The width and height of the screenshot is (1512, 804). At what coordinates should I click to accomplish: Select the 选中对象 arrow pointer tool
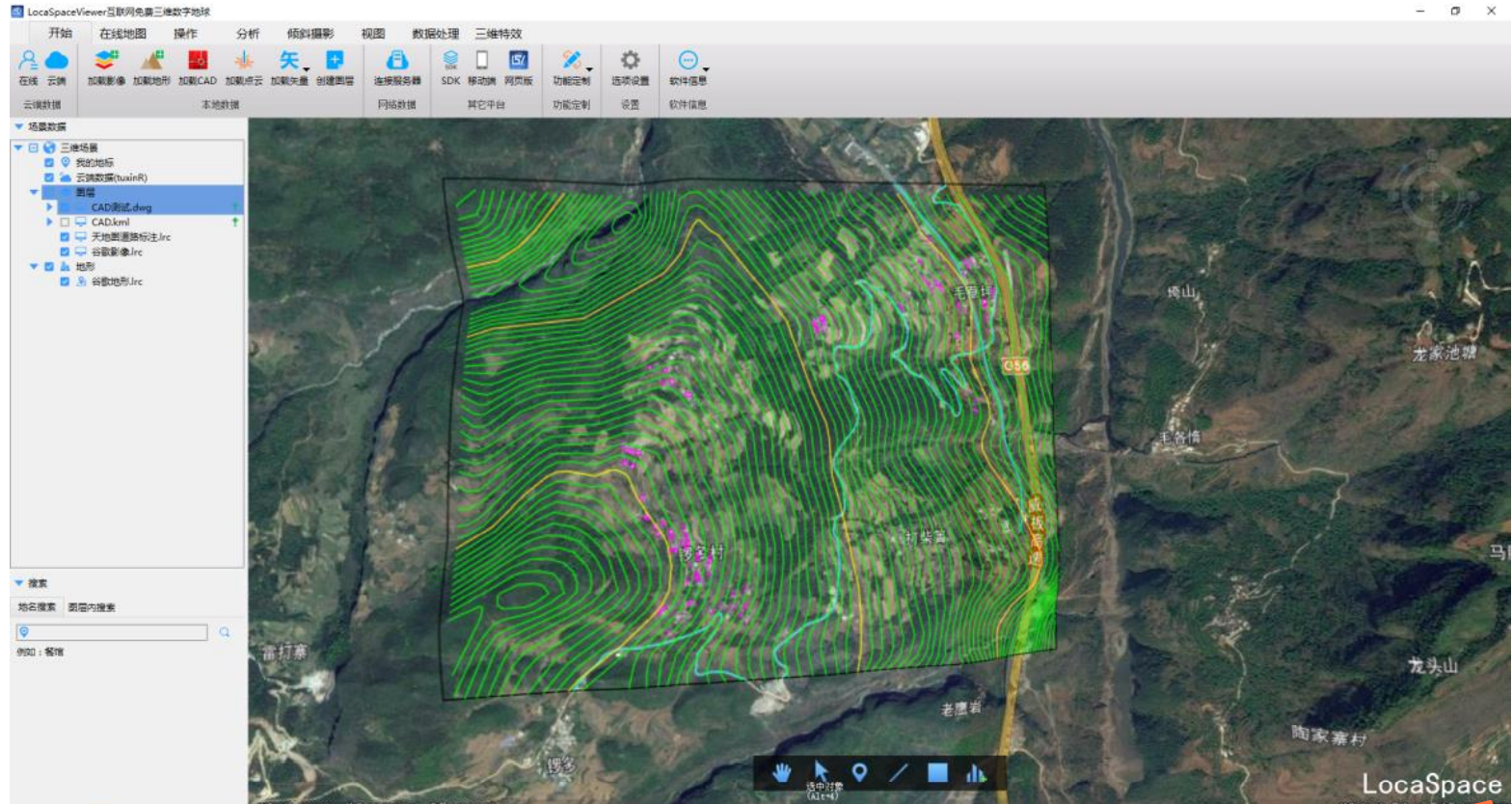pos(822,771)
